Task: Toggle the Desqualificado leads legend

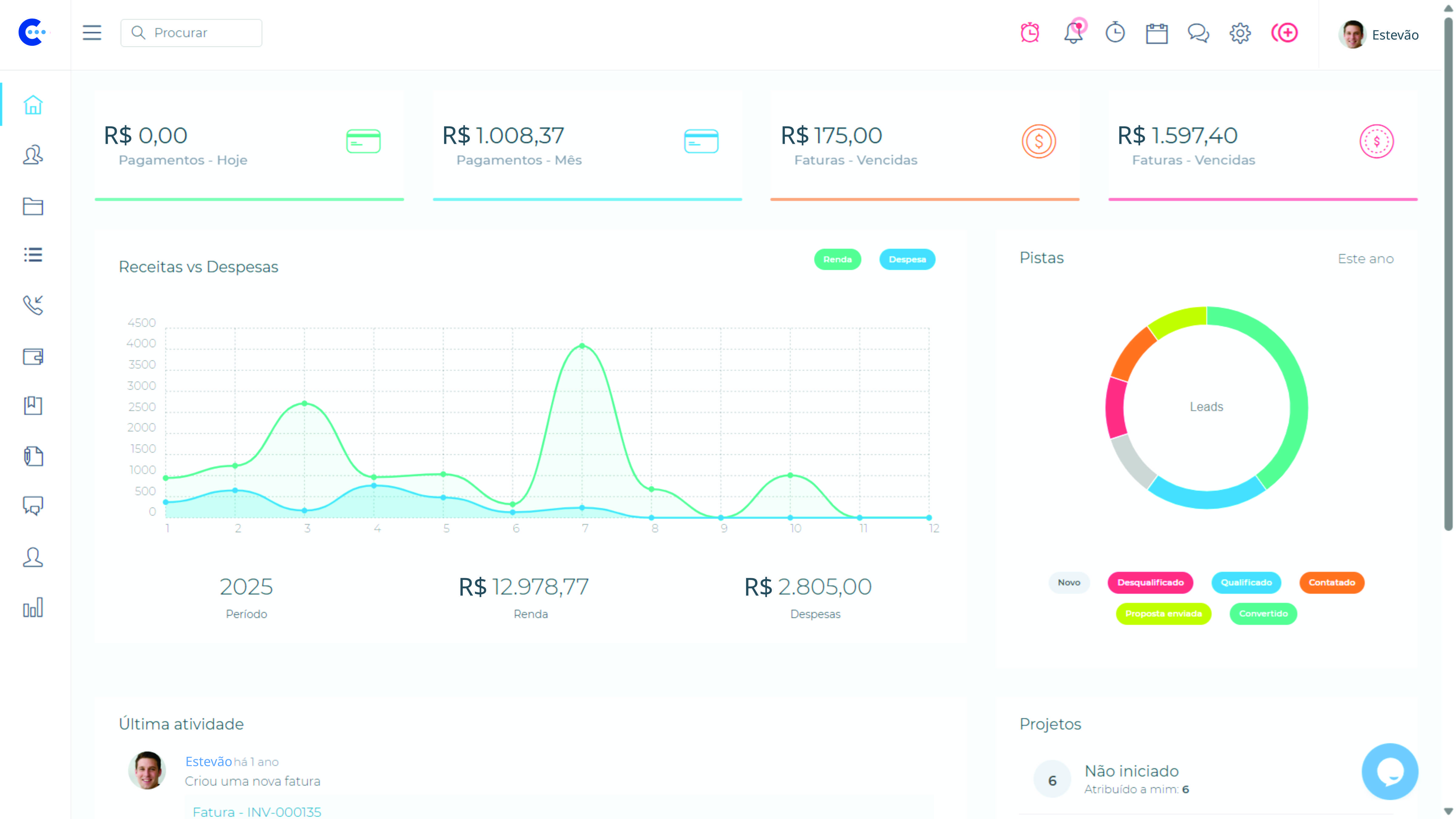Action: click(1150, 583)
